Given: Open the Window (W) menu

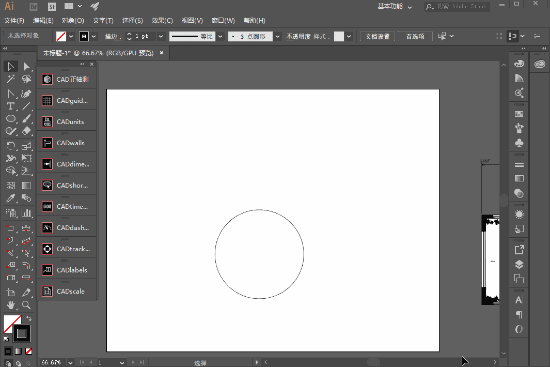Looking at the screenshot, I should pyautogui.click(x=223, y=21).
